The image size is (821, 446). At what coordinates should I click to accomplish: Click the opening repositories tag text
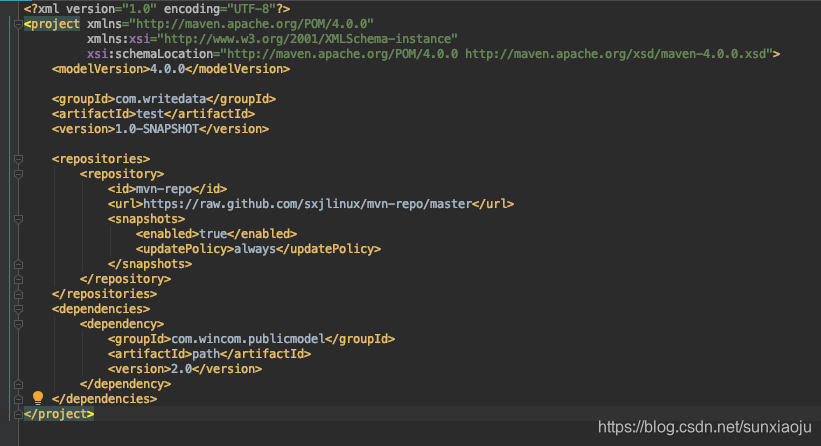click(101, 159)
